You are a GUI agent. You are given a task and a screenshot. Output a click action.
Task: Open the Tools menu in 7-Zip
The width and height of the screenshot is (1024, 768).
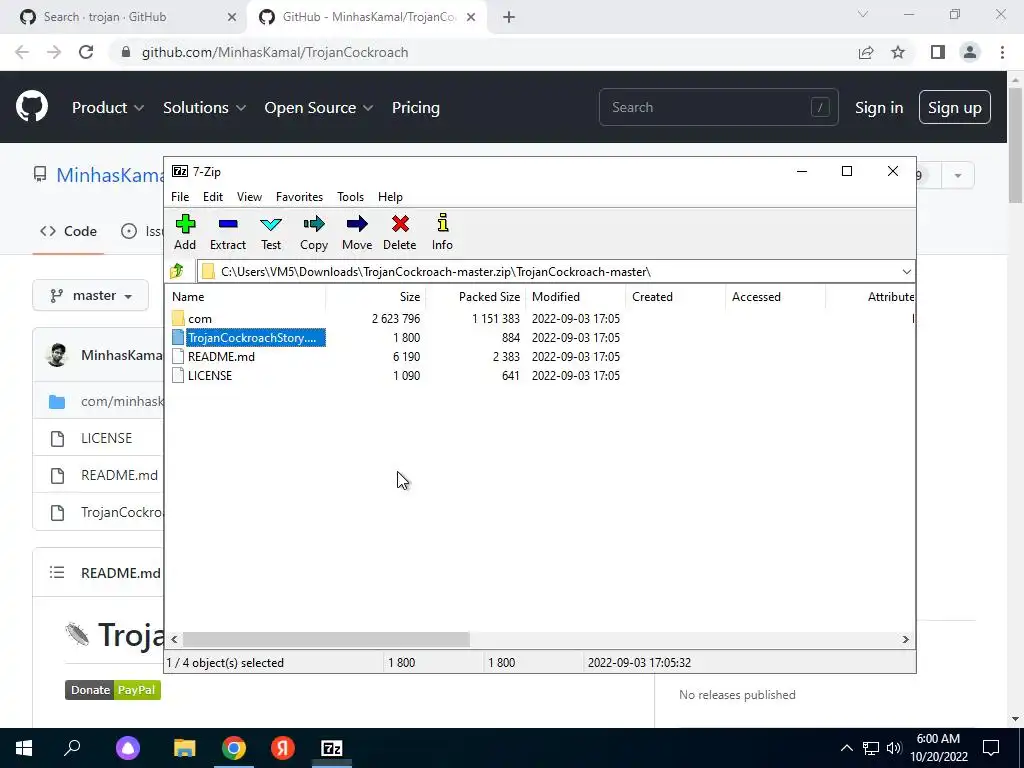coord(350,197)
